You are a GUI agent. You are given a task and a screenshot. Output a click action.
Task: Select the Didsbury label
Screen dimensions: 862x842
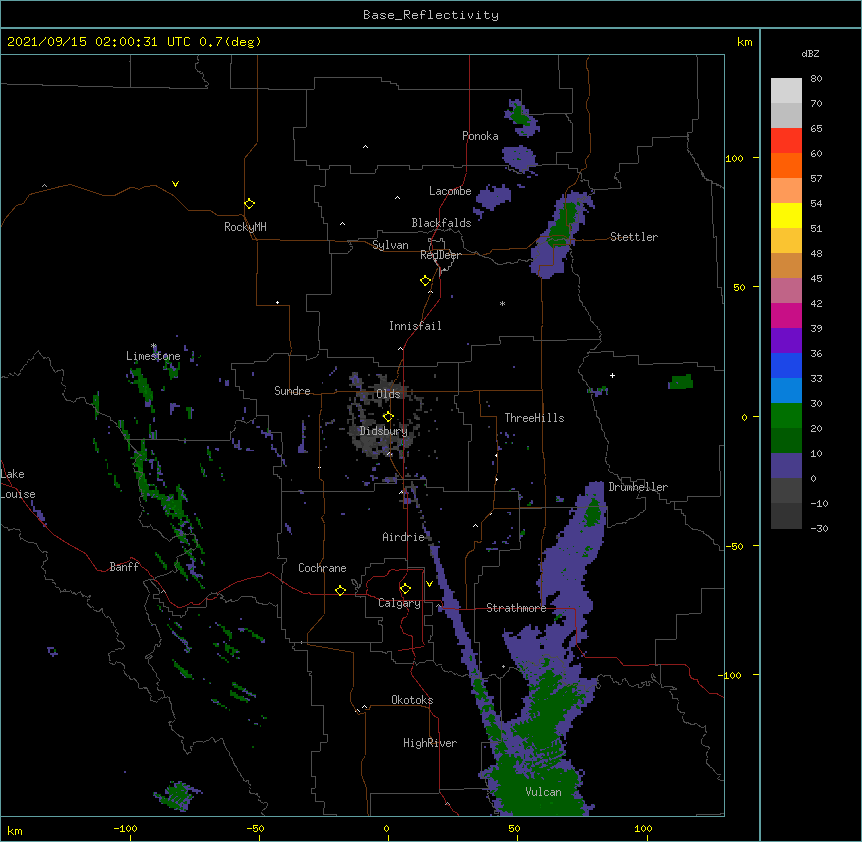point(384,431)
